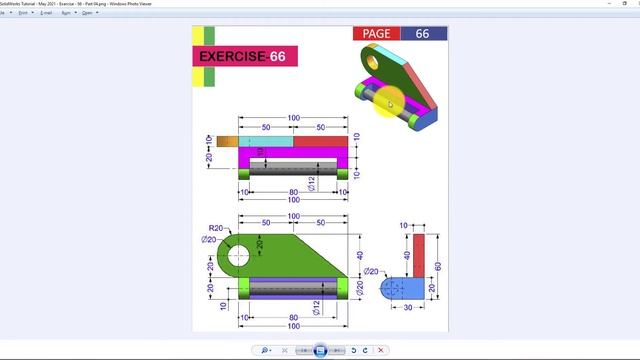Open the magnifier zoom control

point(266,350)
